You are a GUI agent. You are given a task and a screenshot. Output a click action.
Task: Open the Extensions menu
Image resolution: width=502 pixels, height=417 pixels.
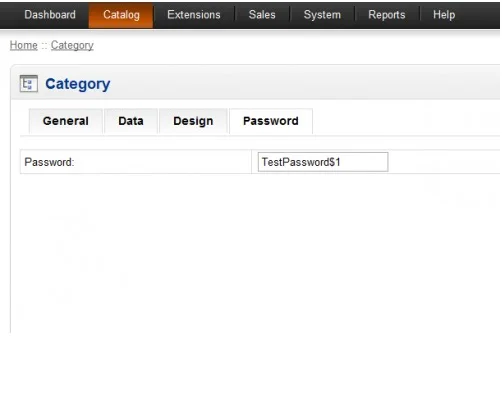pos(194,15)
